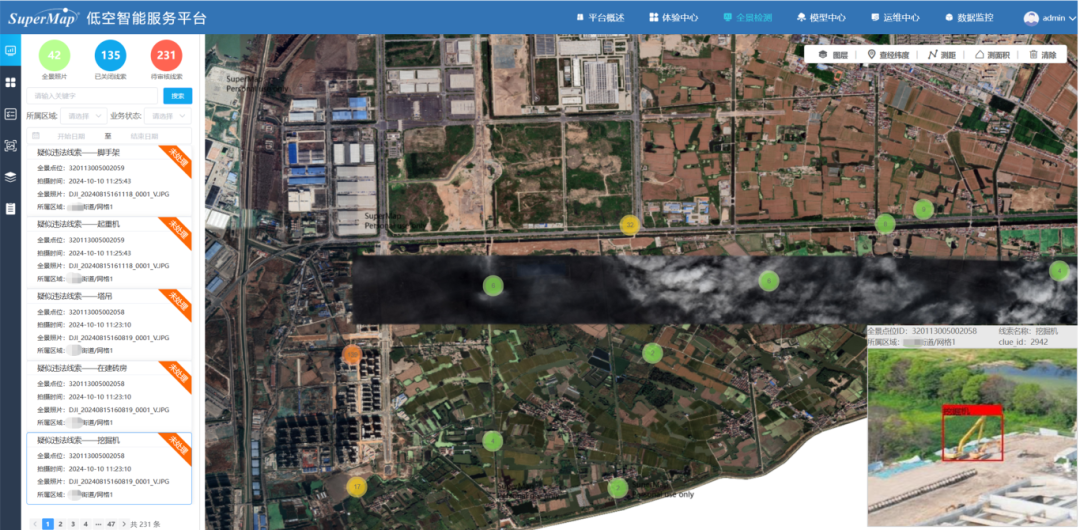Open 数据监控 in the top menu
Screen dimensions: 1080x530
click(x=969, y=18)
